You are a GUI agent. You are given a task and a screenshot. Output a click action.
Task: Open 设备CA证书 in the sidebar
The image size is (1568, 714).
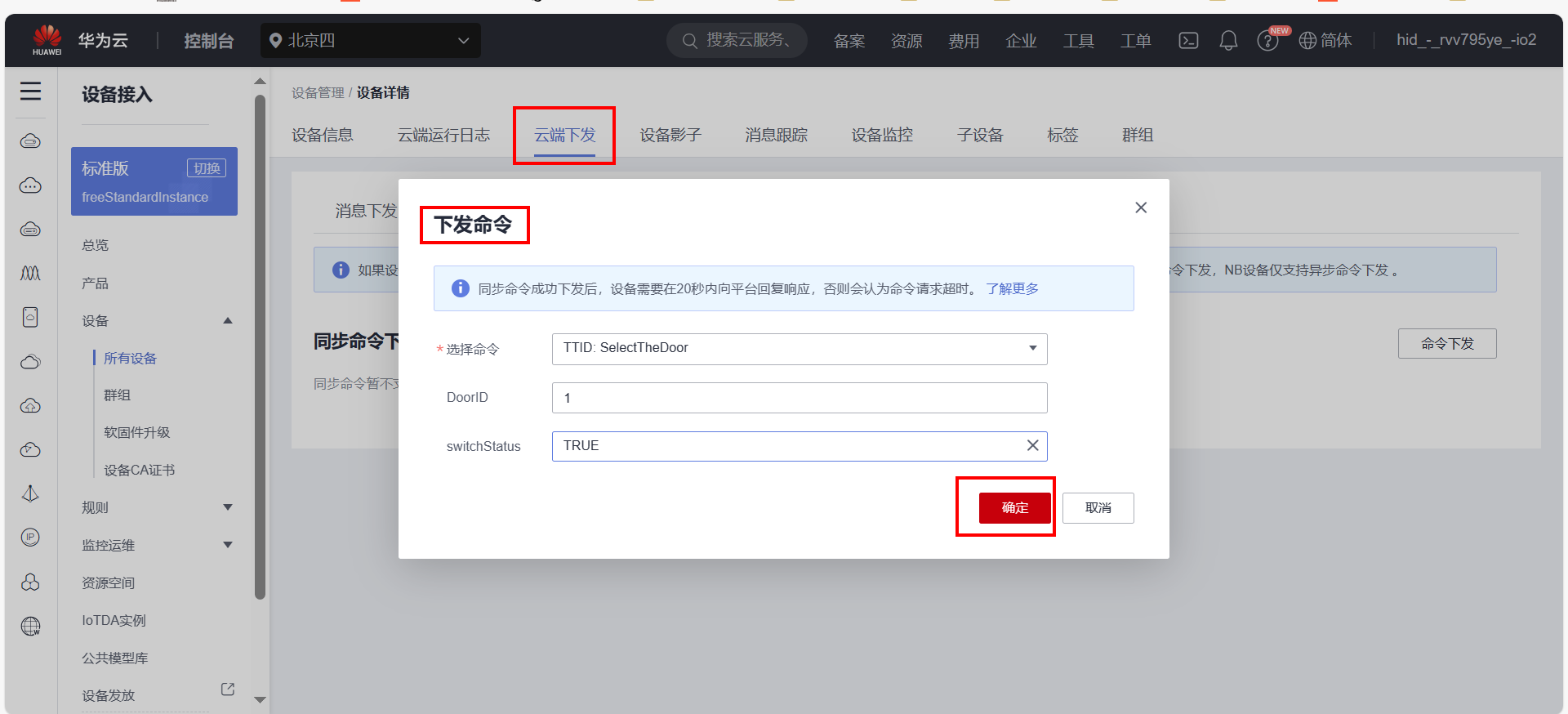[x=140, y=470]
